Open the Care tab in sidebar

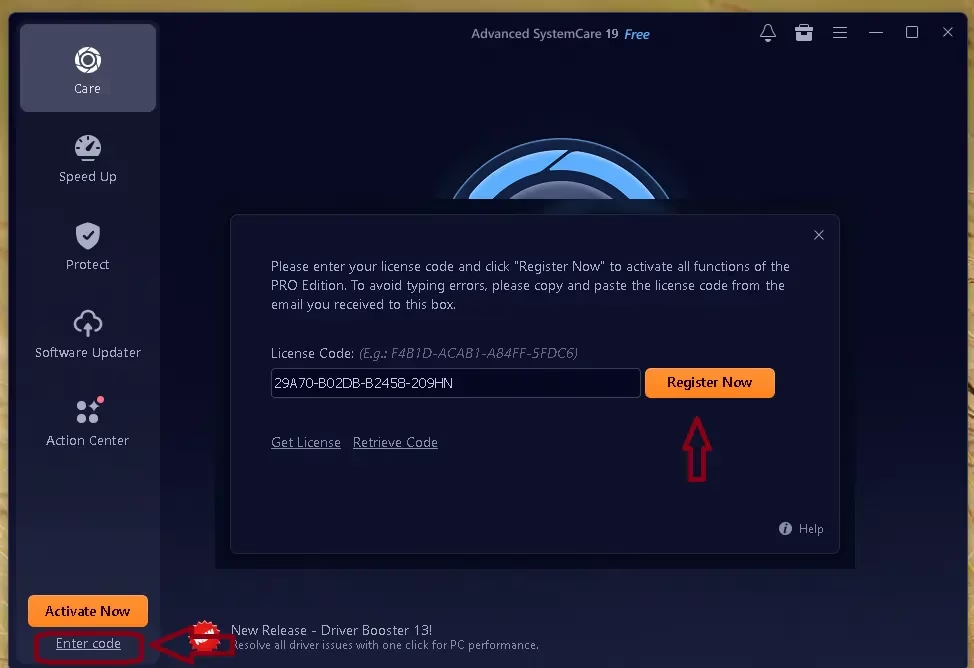[88, 68]
